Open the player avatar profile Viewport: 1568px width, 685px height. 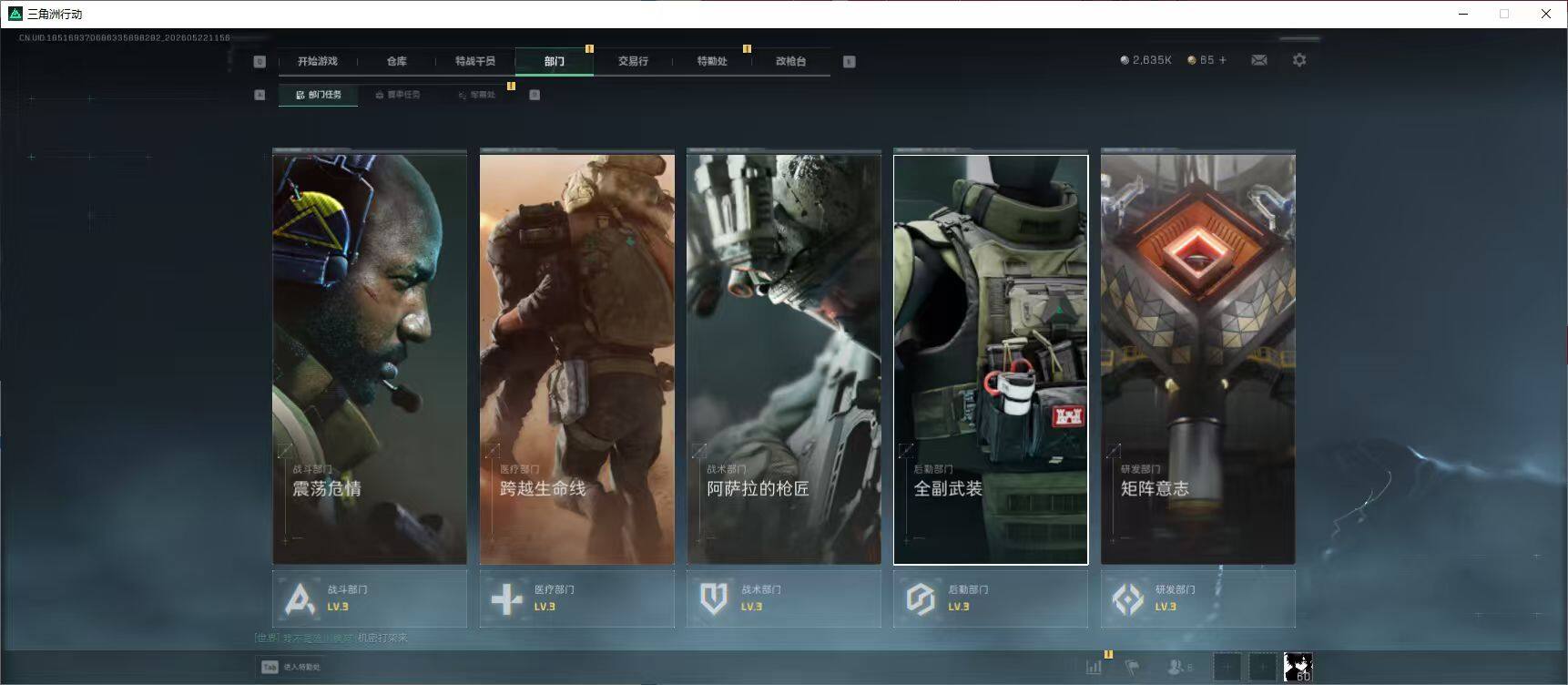pyautogui.click(x=1298, y=667)
